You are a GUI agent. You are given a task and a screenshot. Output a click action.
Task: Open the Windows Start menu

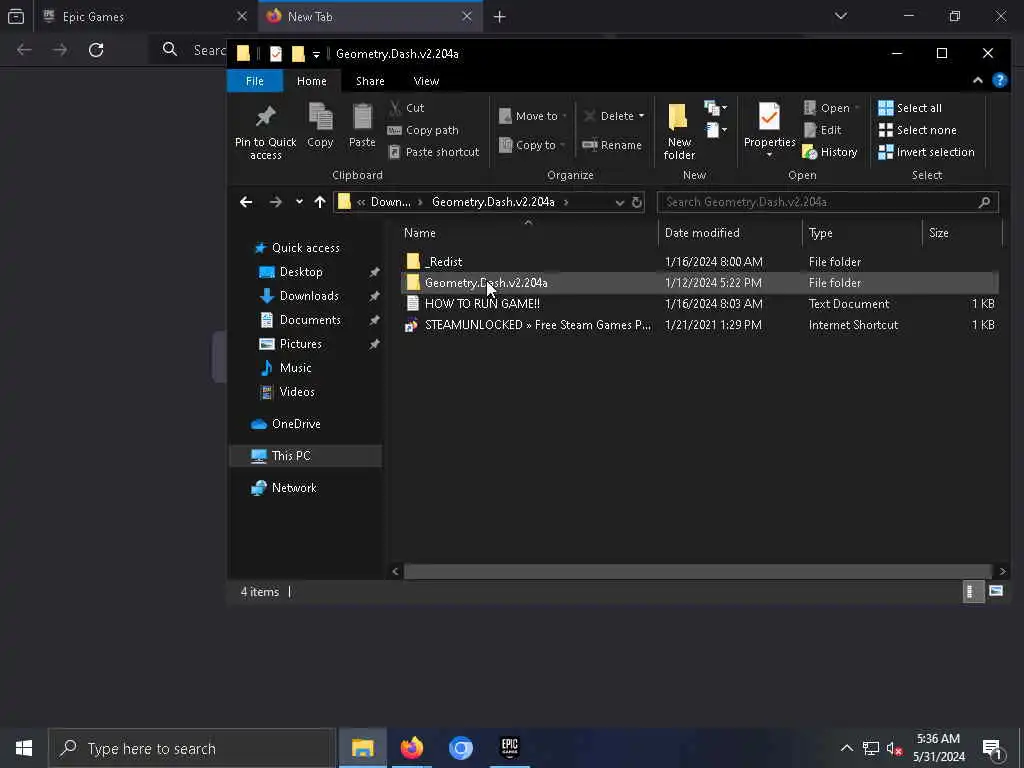coord(24,748)
